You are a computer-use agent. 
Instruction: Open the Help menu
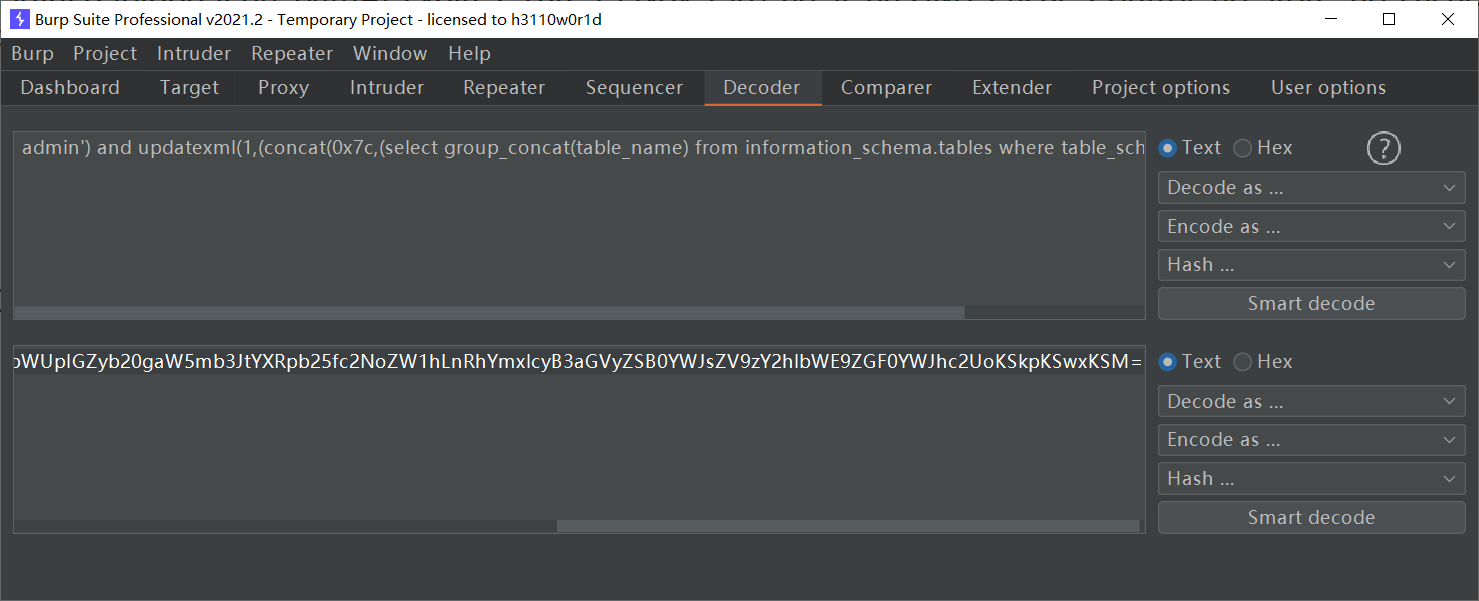469,54
